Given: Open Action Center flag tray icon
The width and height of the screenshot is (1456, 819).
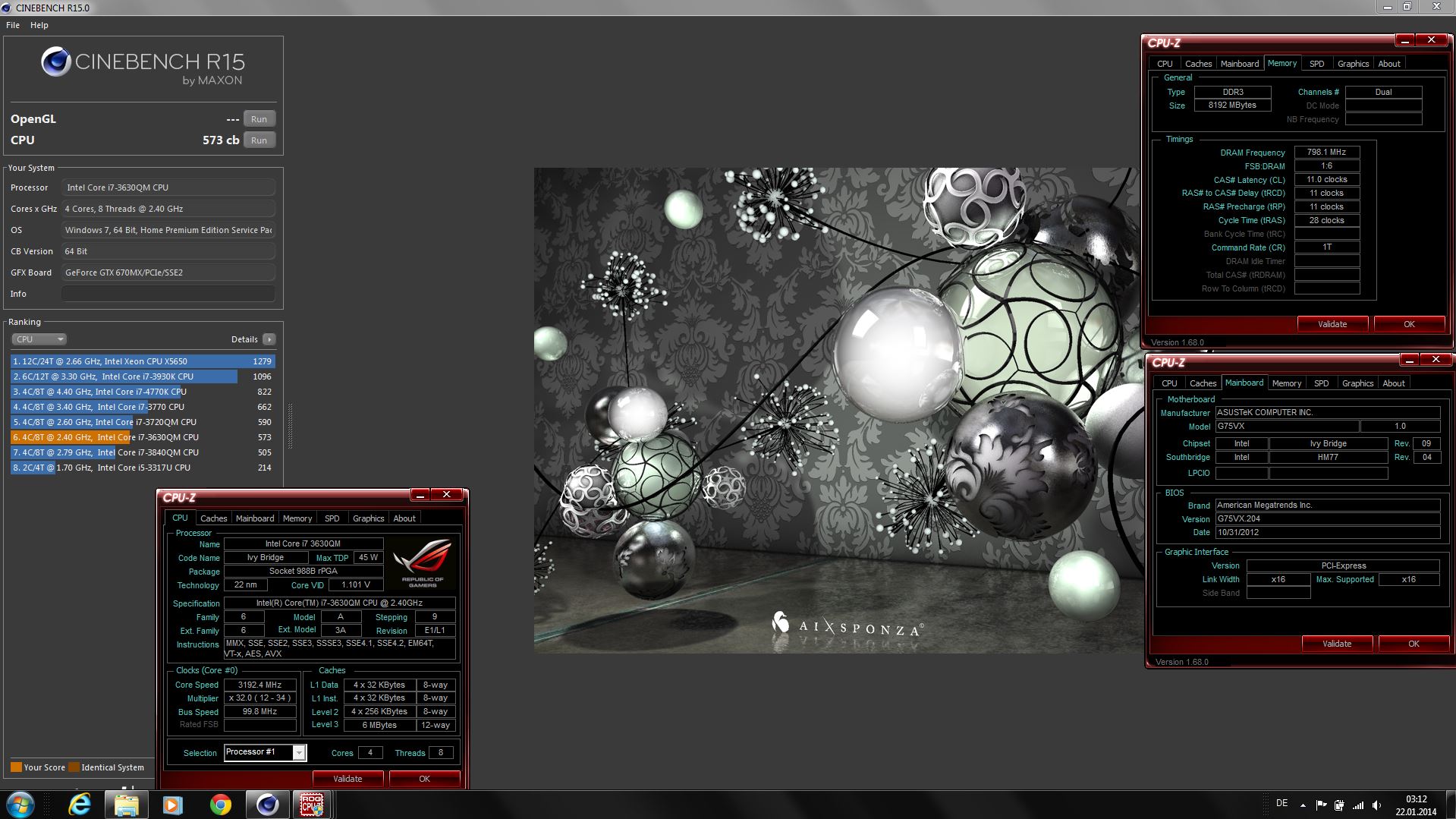Looking at the screenshot, I should tap(1321, 805).
